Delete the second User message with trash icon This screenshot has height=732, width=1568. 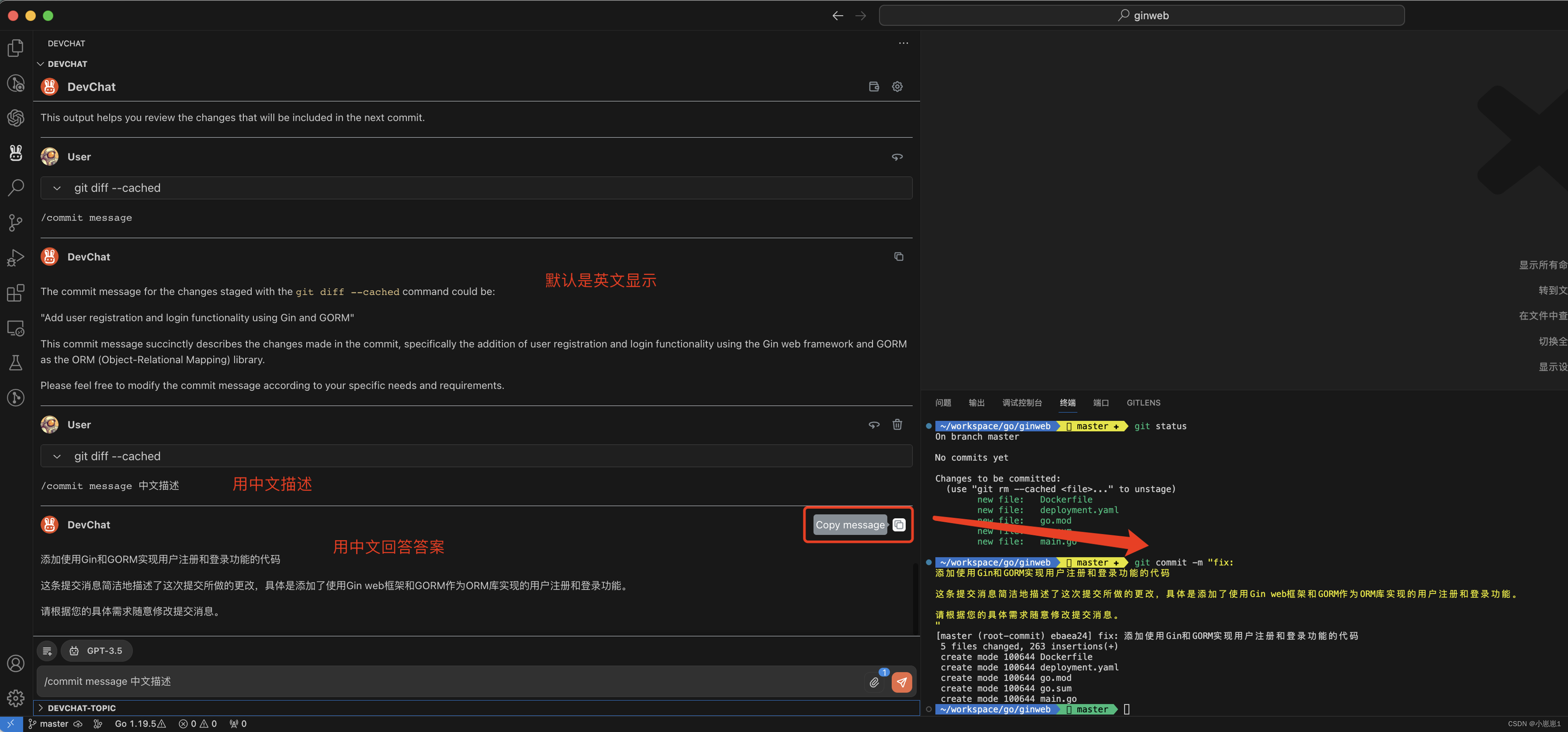coord(897,424)
